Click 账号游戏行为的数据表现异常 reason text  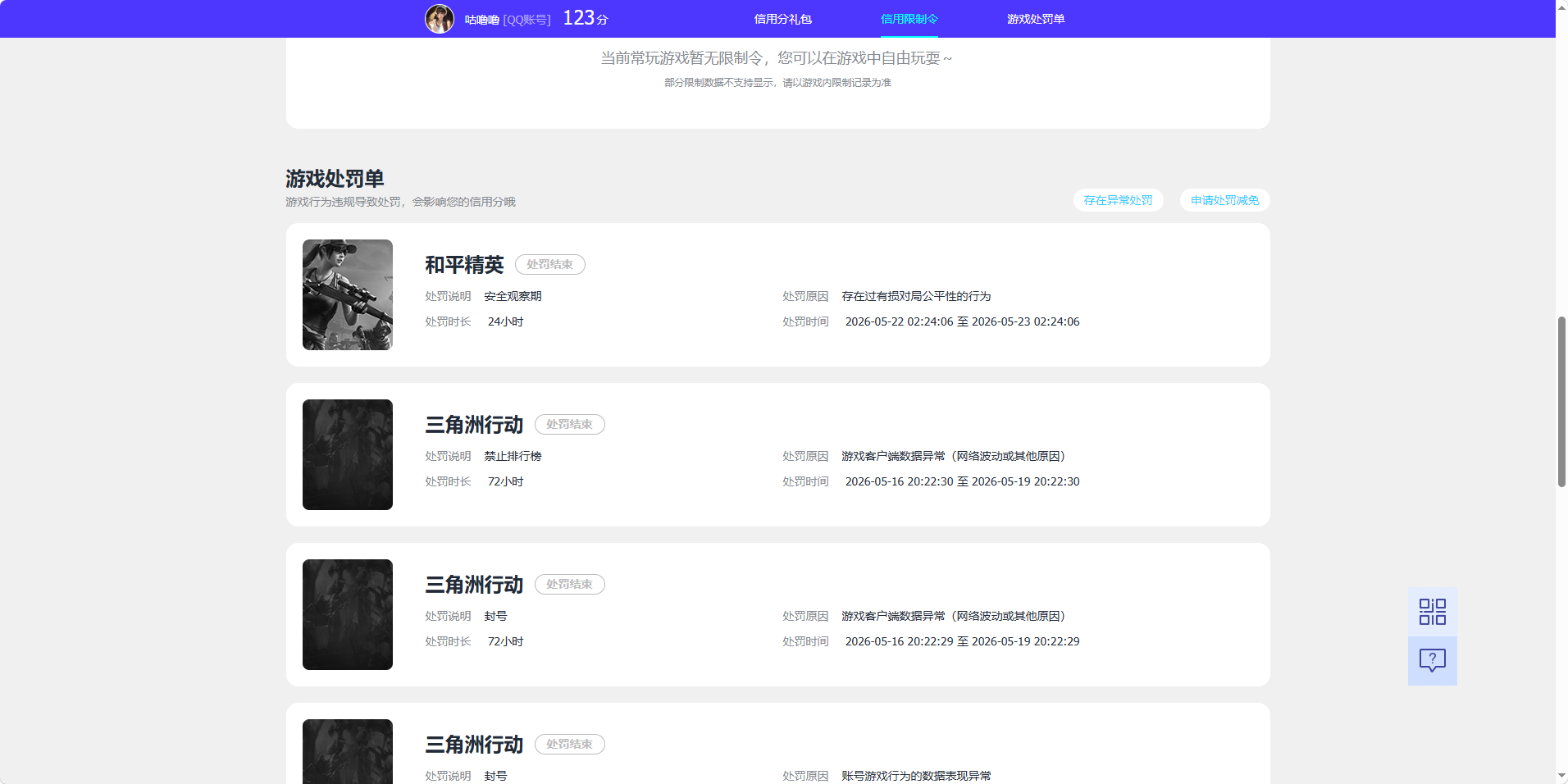tap(916, 776)
